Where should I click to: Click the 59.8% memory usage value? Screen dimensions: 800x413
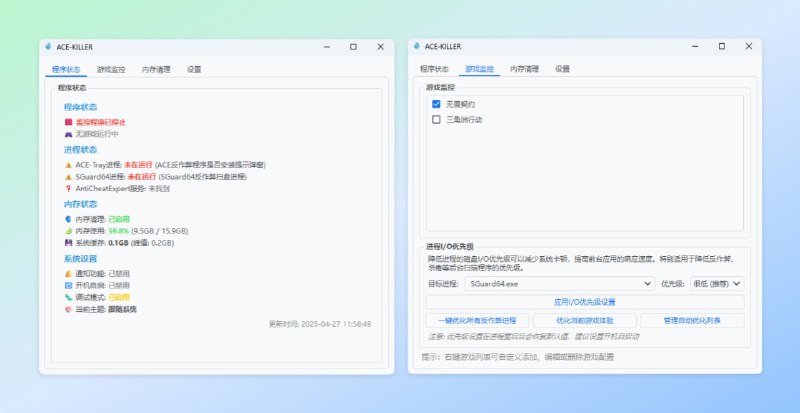(118, 231)
